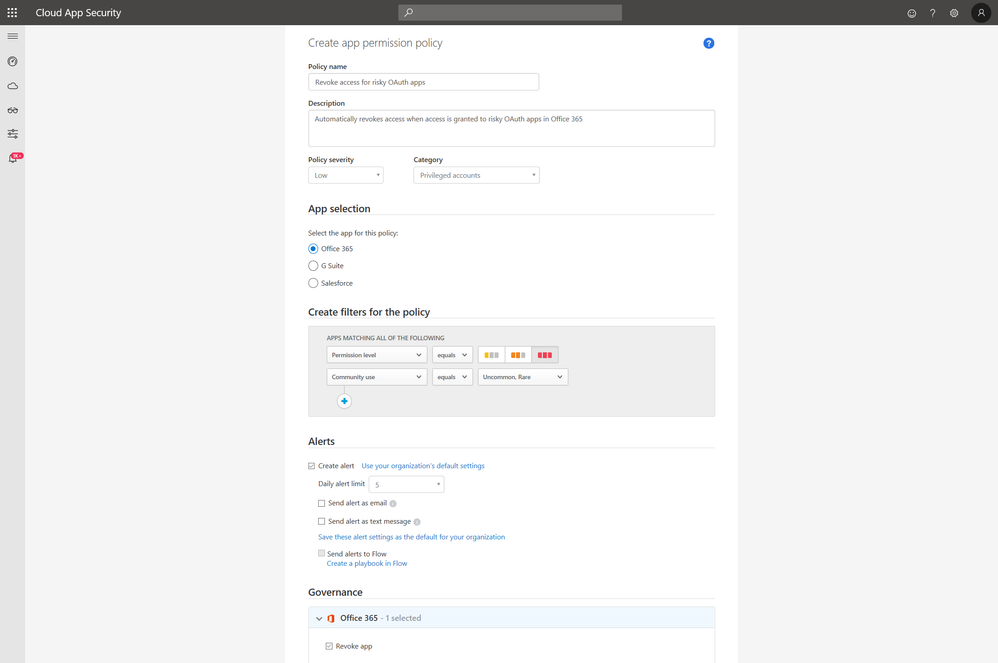Click Create a playbook in Flow link

click(367, 564)
